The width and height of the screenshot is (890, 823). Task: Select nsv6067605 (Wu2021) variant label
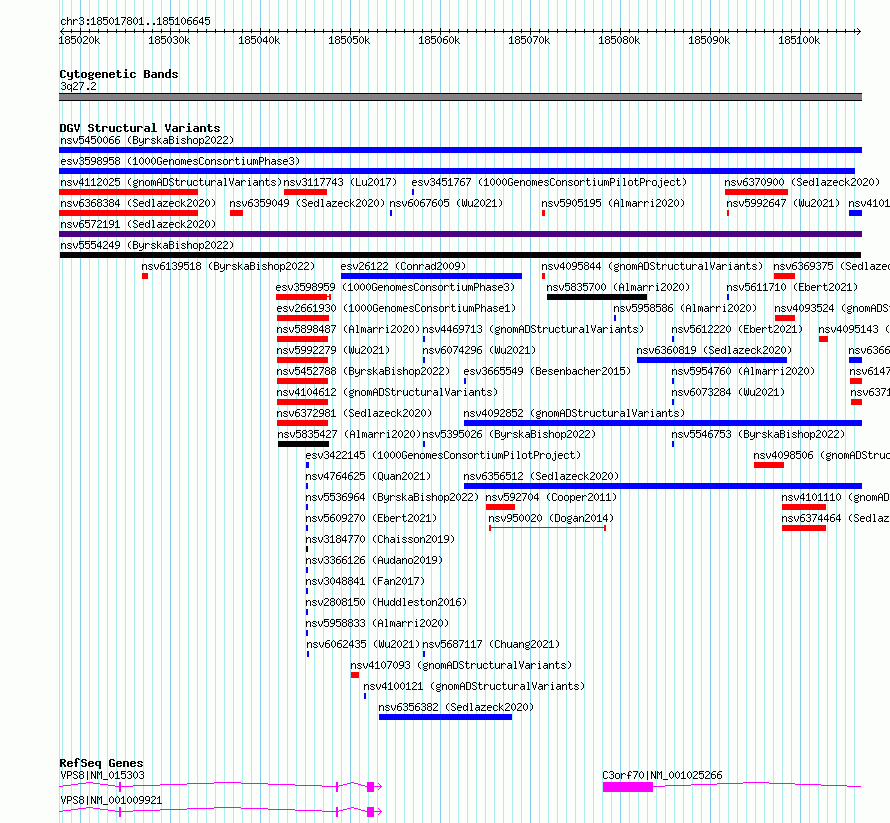click(446, 203)
